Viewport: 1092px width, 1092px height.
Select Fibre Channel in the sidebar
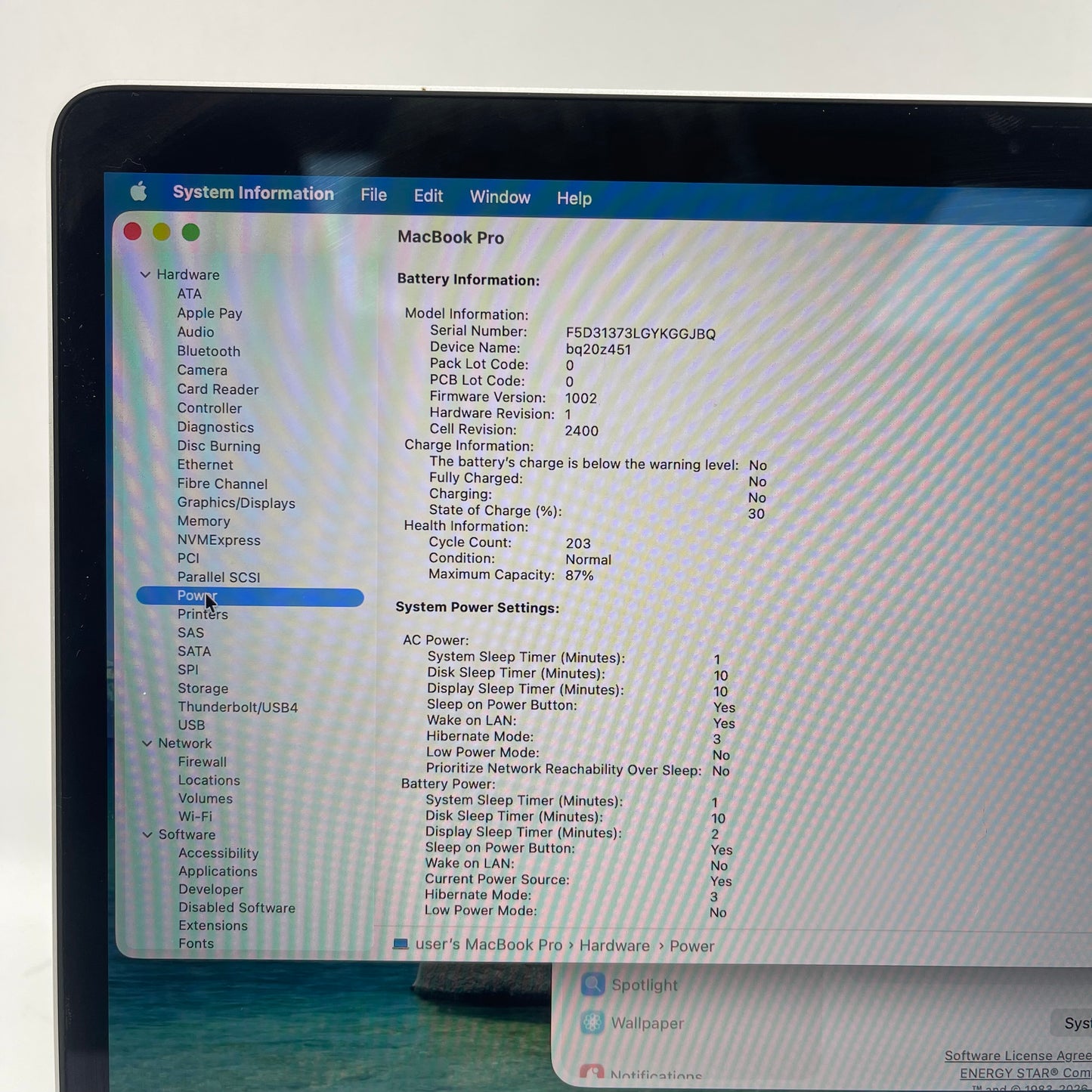coord(222,484)
